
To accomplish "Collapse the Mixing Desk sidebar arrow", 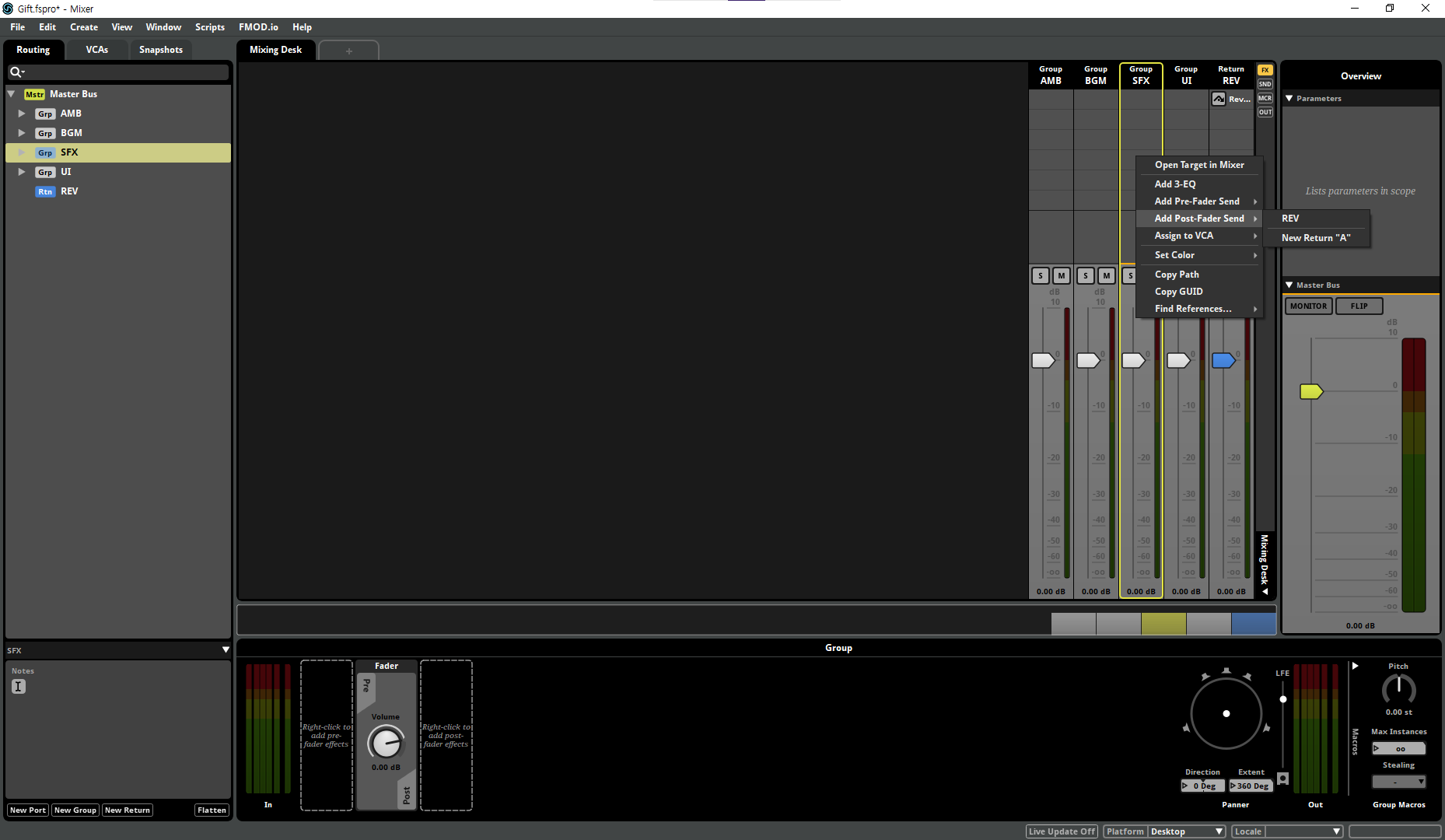I will [x=1265, y=592].
